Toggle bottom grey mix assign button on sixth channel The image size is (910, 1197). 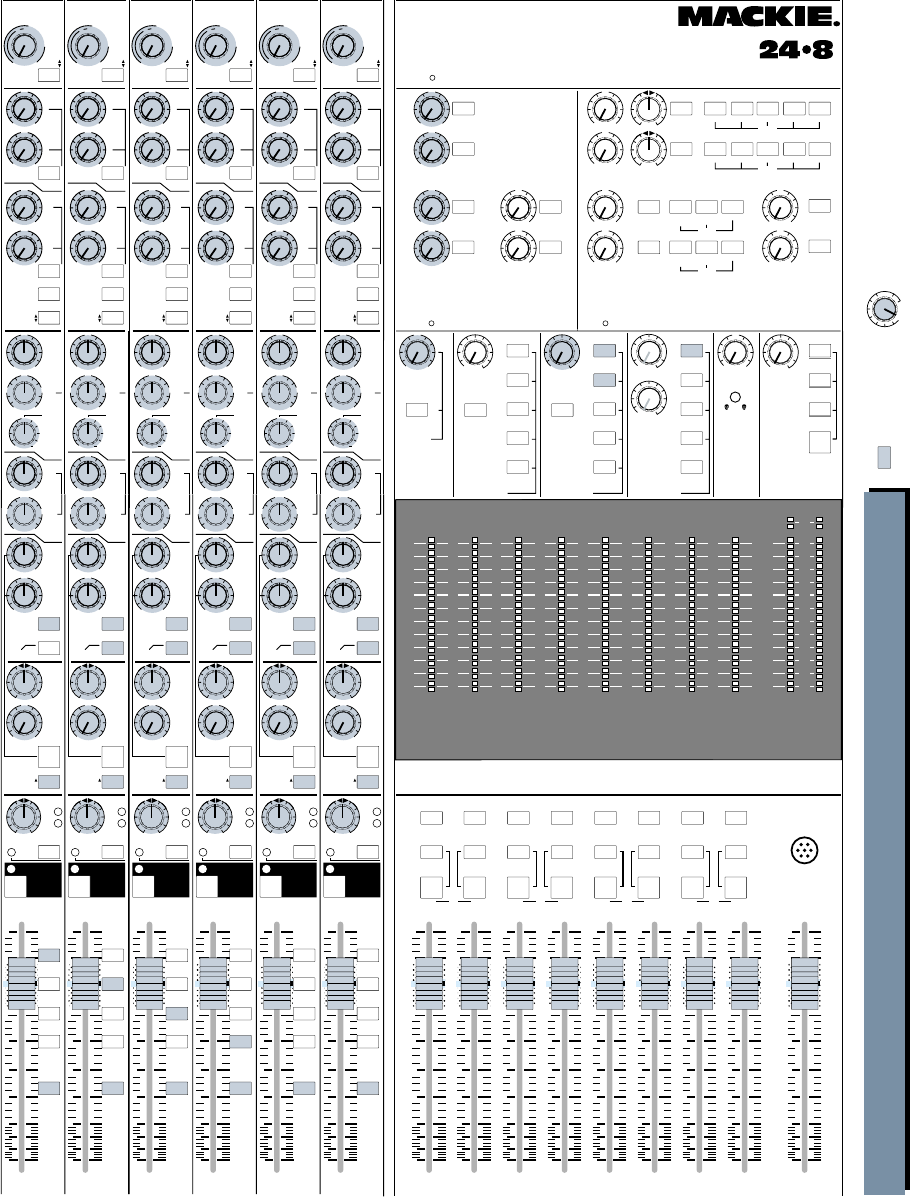coord(368,1088)
